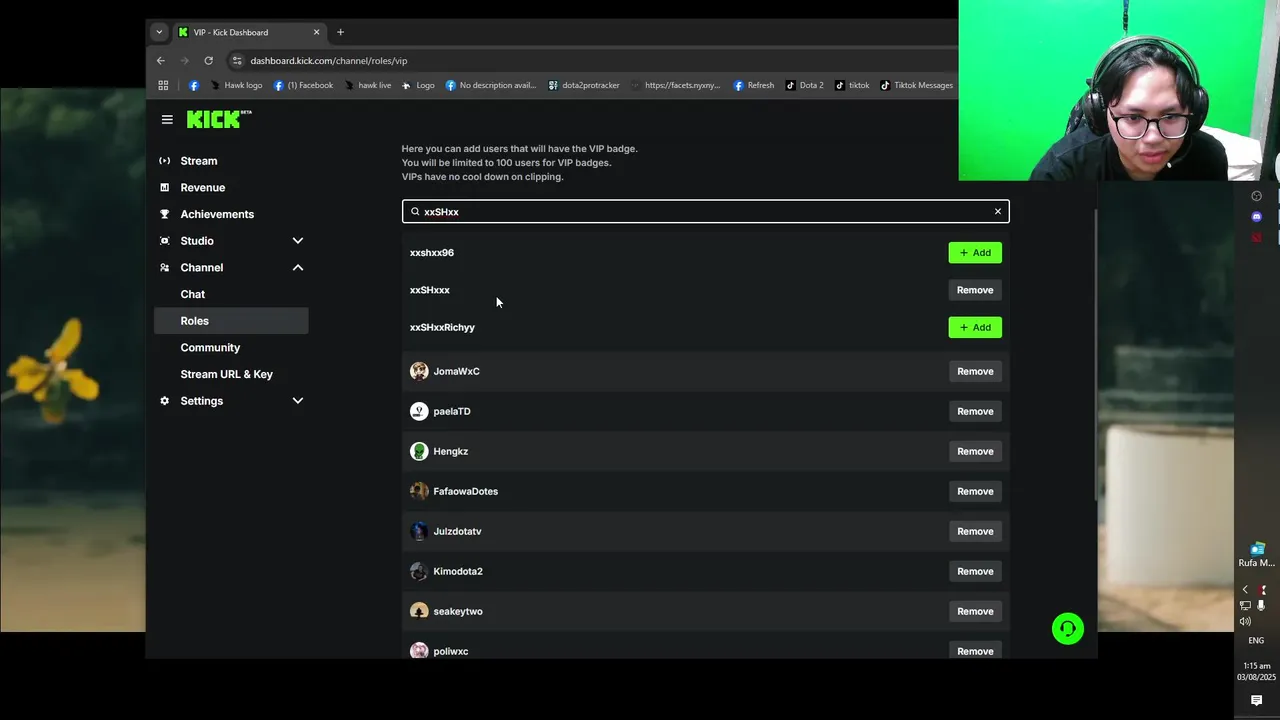
Task: Click seakeytwo's avatar
Action: coord(419,611)
